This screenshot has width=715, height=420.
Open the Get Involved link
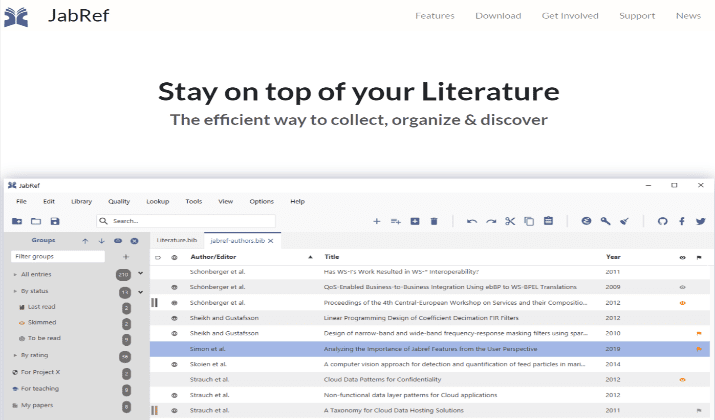[x=570, y=16]
